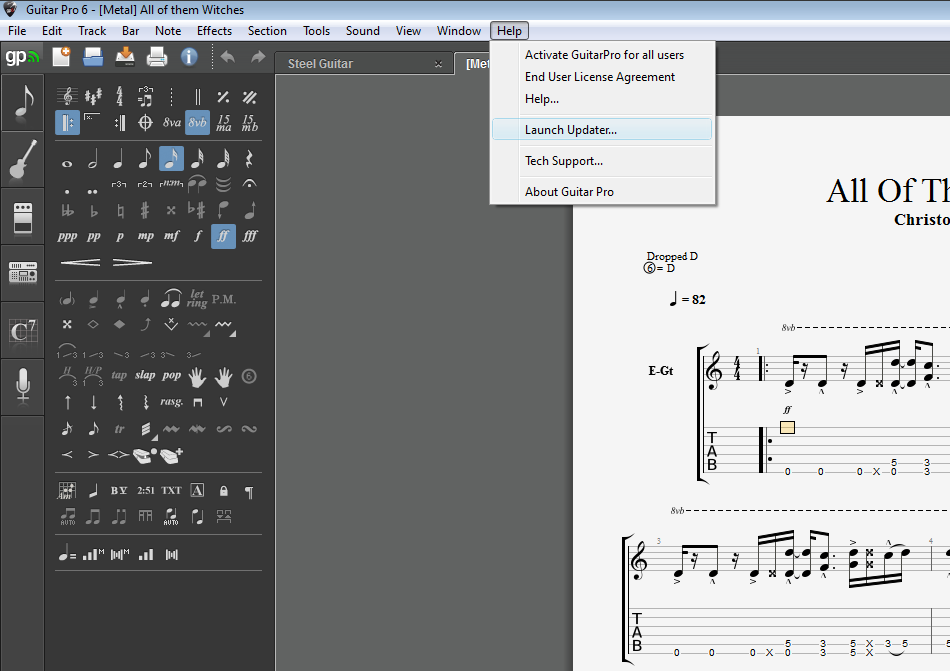Viewport: 950px width, 671px height.
Task: Click the E-Gt track name in the score
Action: click(660, 371)
